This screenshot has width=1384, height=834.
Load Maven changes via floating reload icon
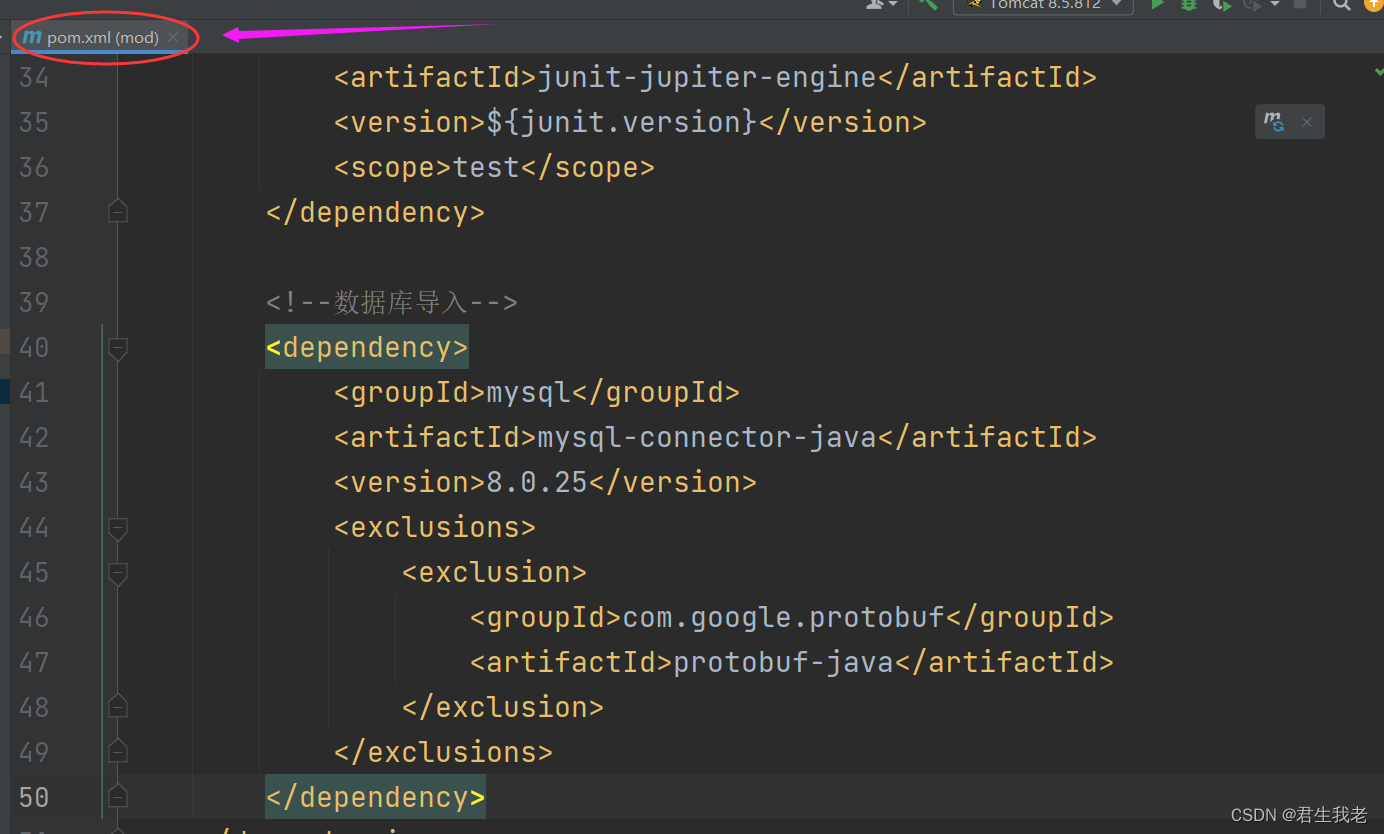point(1273,122)
